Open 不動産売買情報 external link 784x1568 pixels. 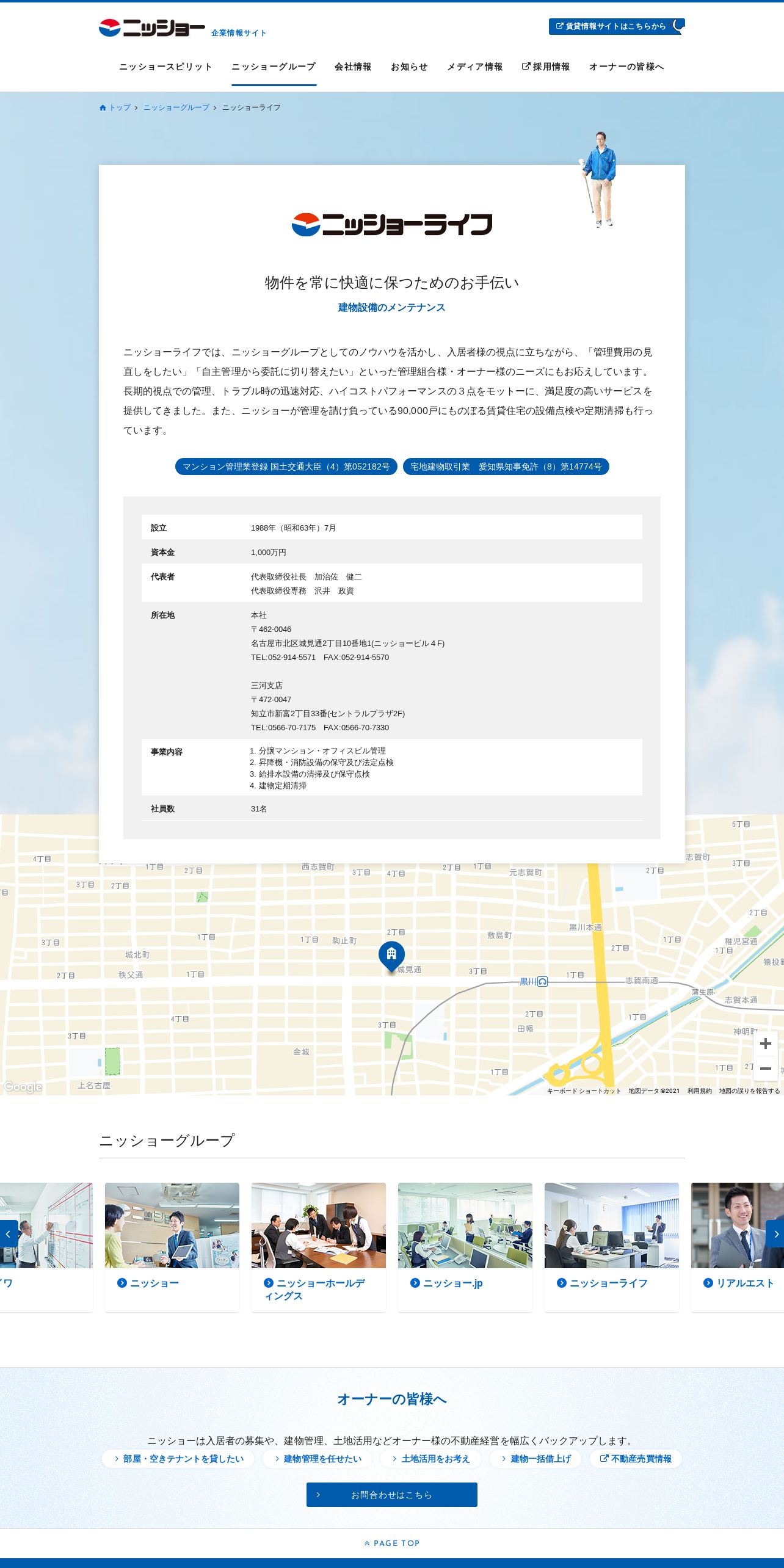(636, 1459)
